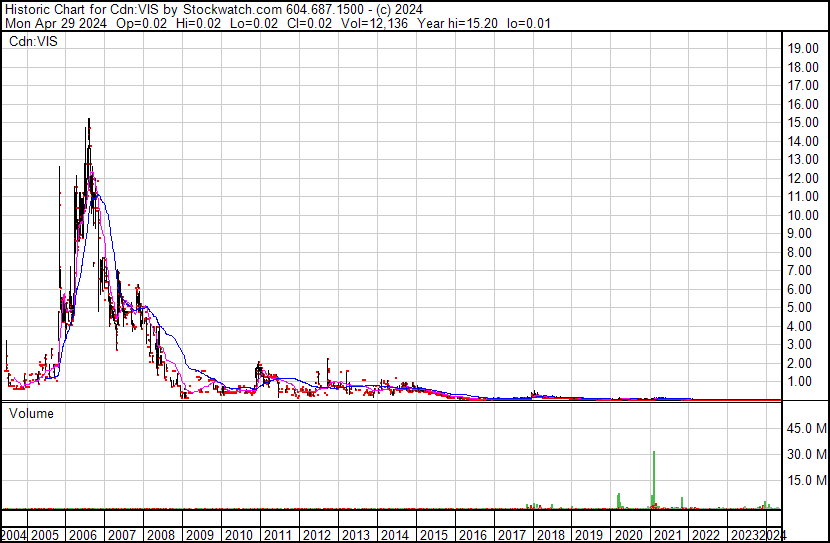This screenshot has height=543, width=830.
Task: Click the 4.00 price axis label
Action: [799, 327]
